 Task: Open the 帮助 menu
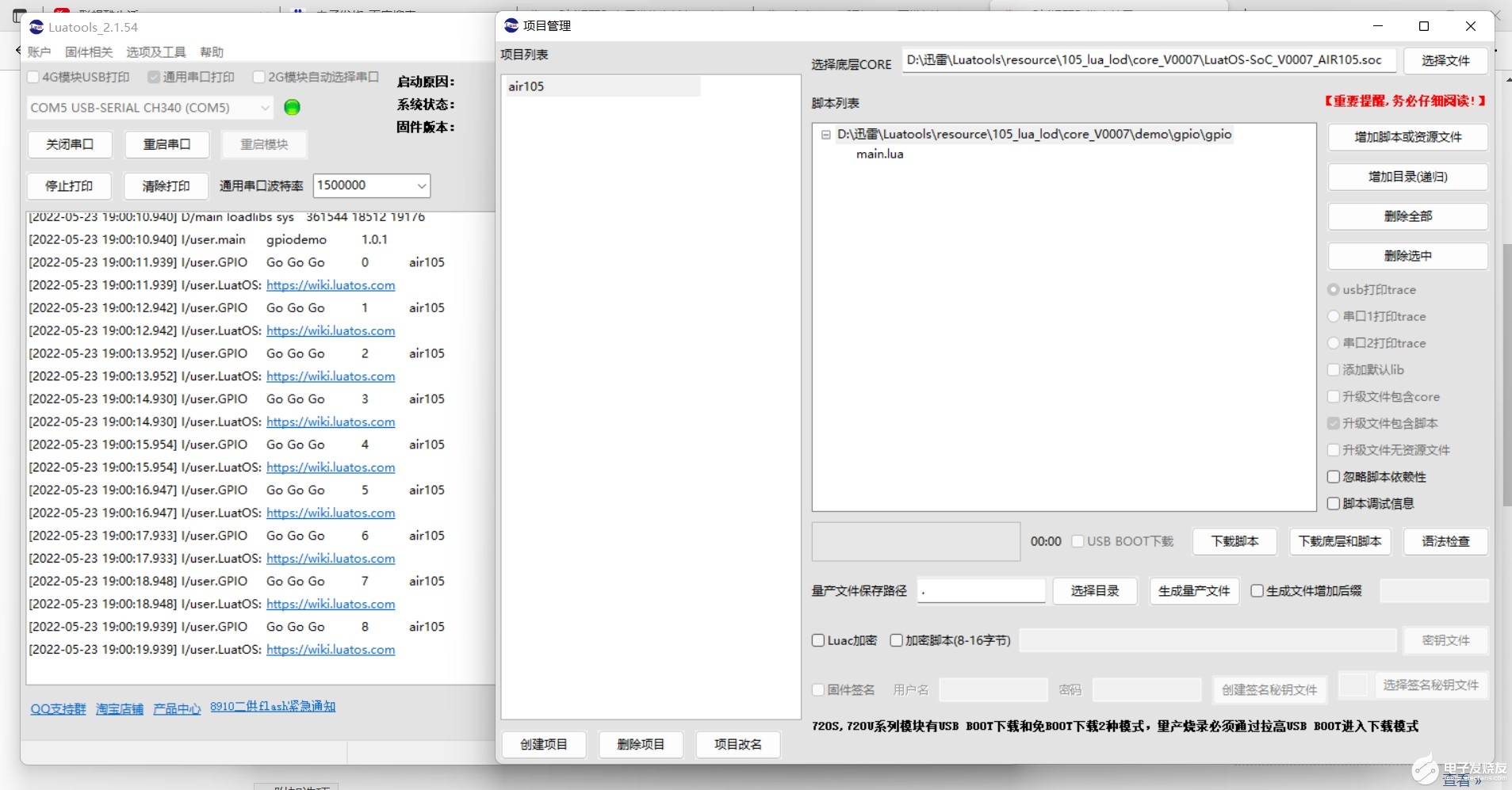pyautogui.click(x=212, y=52)
